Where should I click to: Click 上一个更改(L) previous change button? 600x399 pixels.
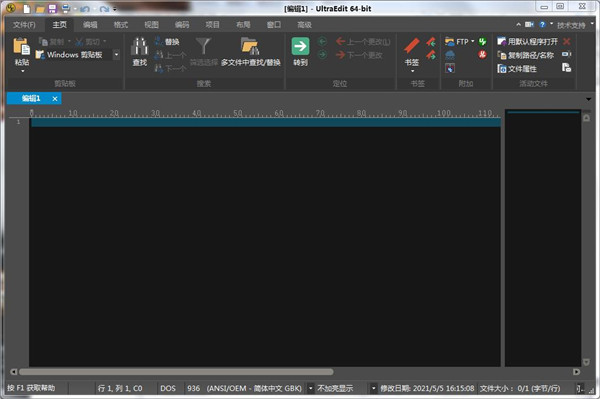click(363, 42)
